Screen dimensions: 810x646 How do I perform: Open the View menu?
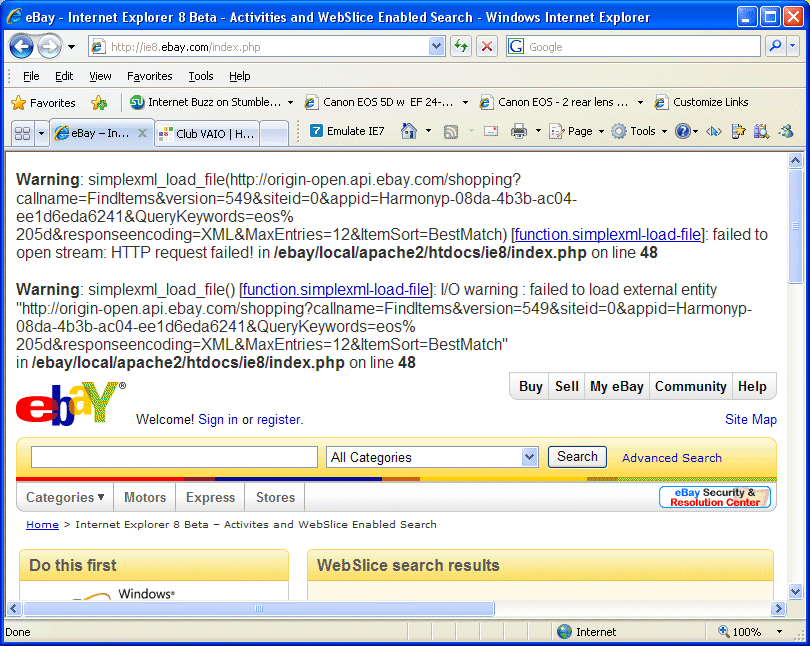(100, 76)
